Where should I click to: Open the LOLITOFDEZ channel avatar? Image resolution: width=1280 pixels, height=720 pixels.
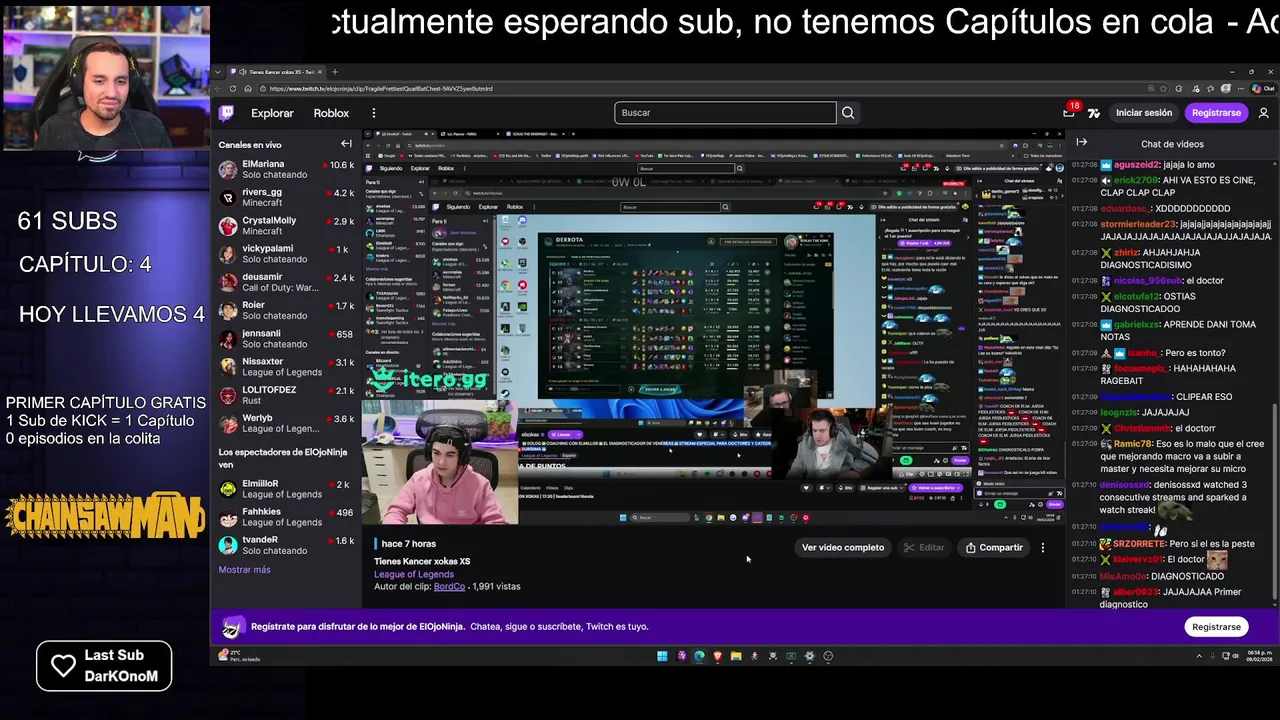pyautogui.click(x=228, y=395)
